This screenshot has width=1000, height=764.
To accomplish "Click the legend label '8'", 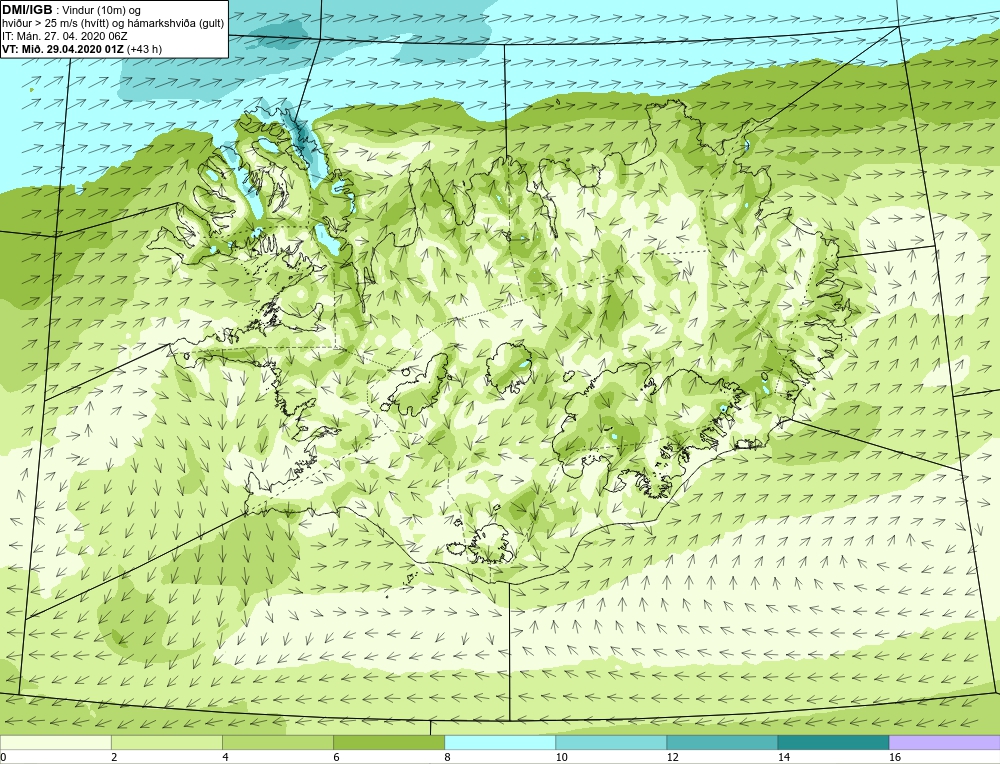I will pos(448,757).
